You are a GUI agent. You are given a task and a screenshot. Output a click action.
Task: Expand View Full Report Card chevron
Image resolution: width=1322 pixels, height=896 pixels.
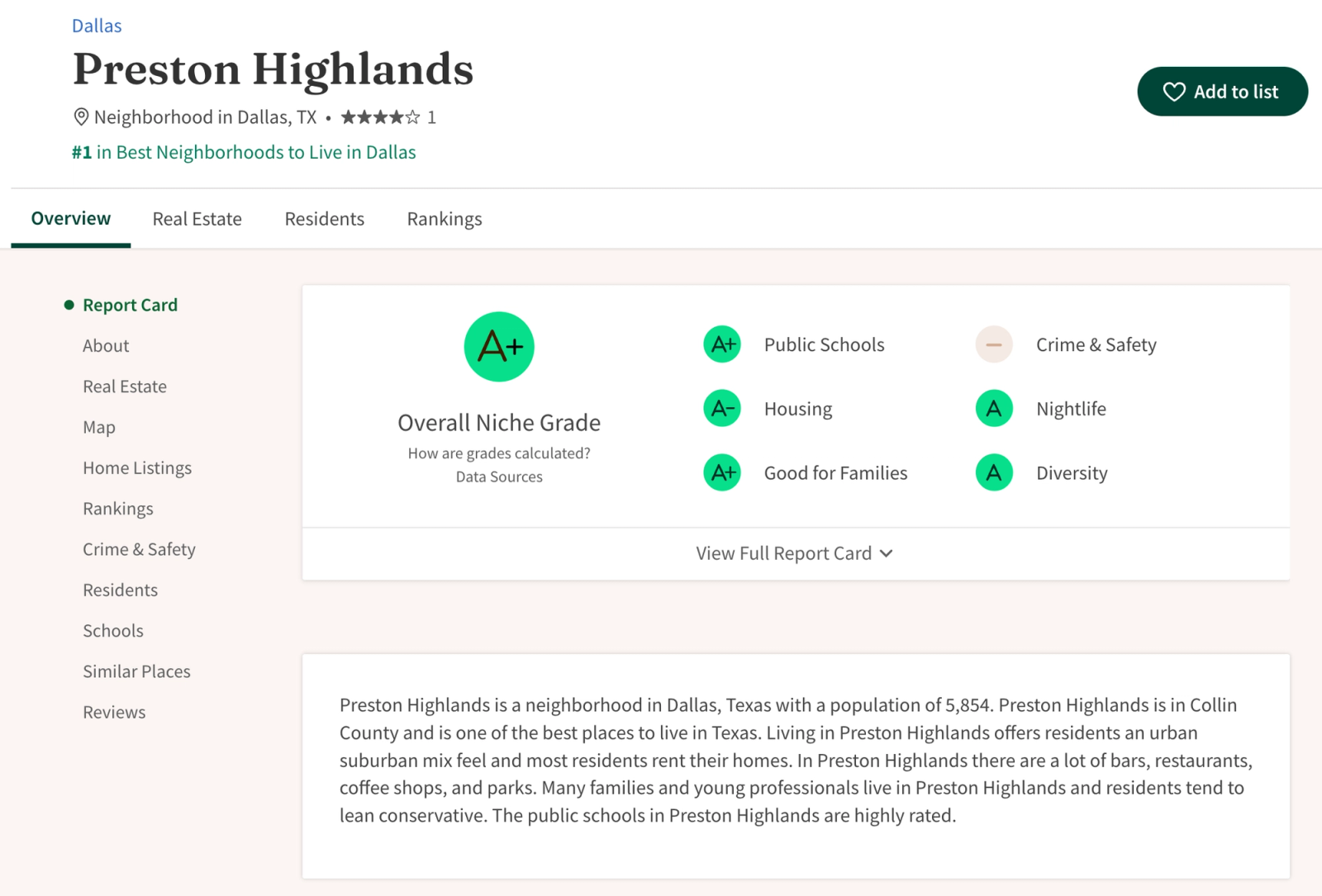click(x=887, y=553)
